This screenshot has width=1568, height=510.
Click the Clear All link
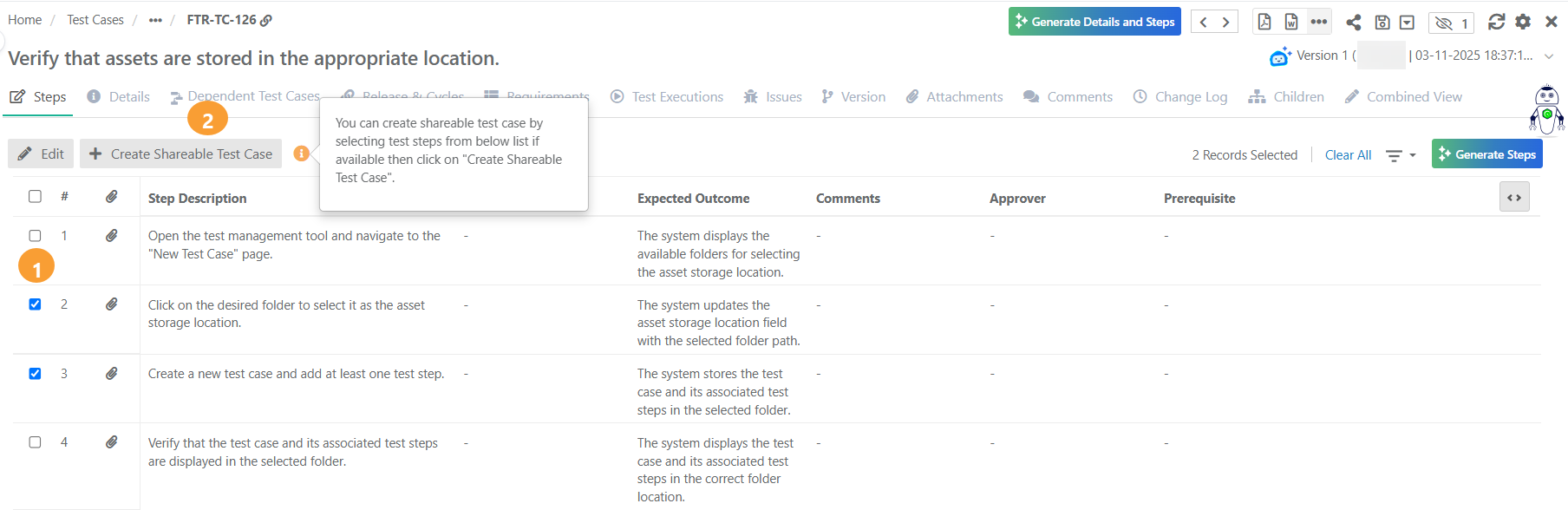point(1348,155)
